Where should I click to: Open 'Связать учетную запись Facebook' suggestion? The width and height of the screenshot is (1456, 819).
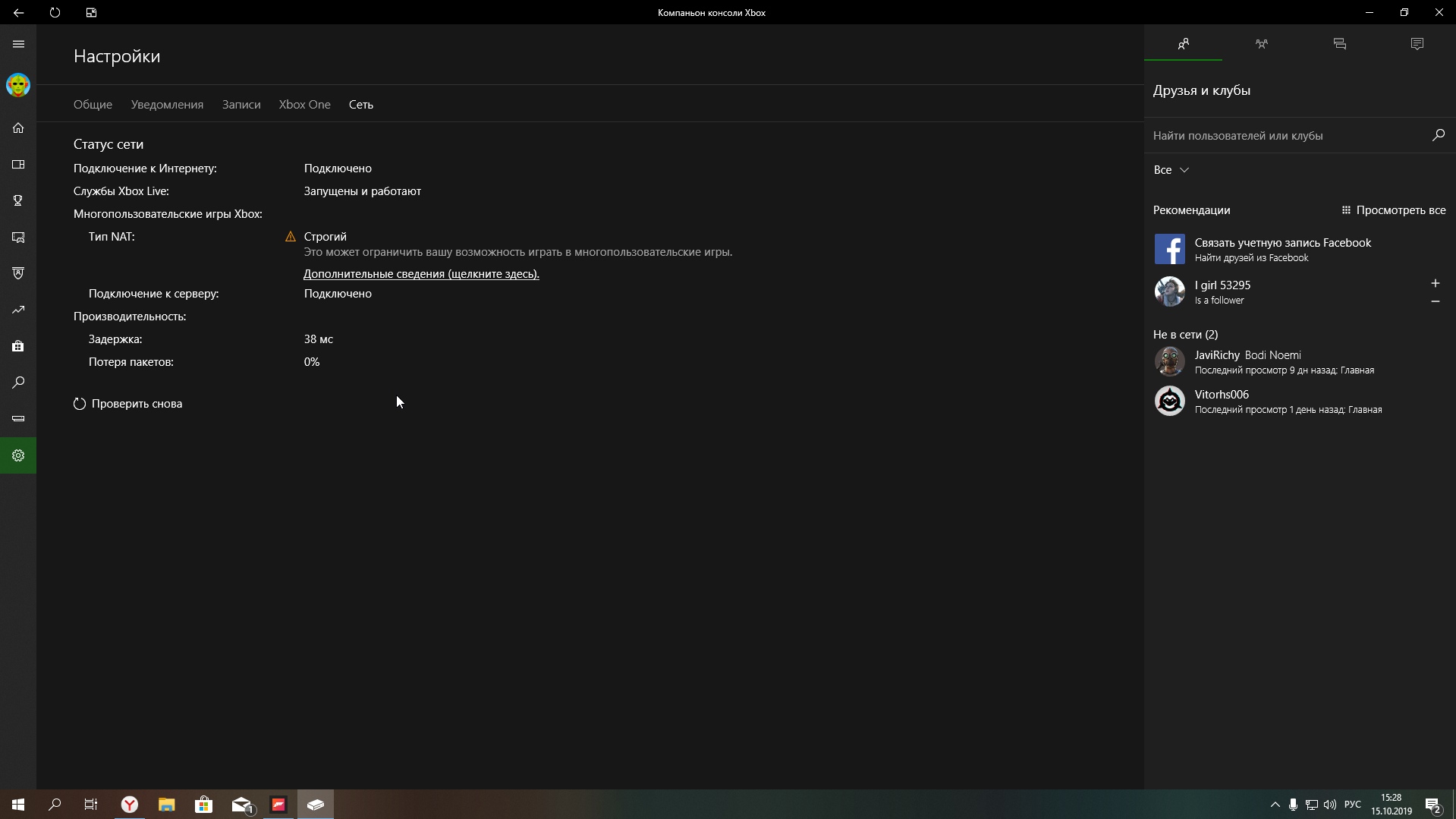[x=1300, y=249]
